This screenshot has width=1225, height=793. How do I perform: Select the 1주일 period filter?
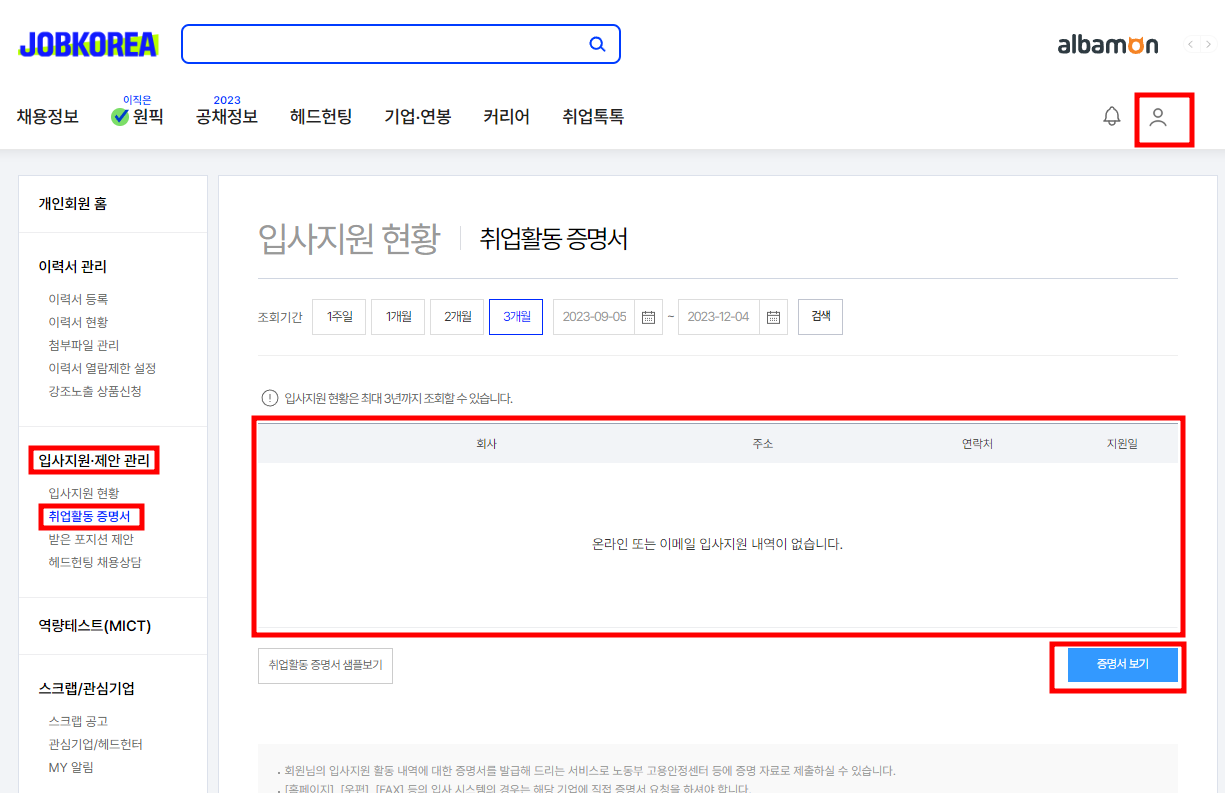pyautogui.click(x=339, y=316)
